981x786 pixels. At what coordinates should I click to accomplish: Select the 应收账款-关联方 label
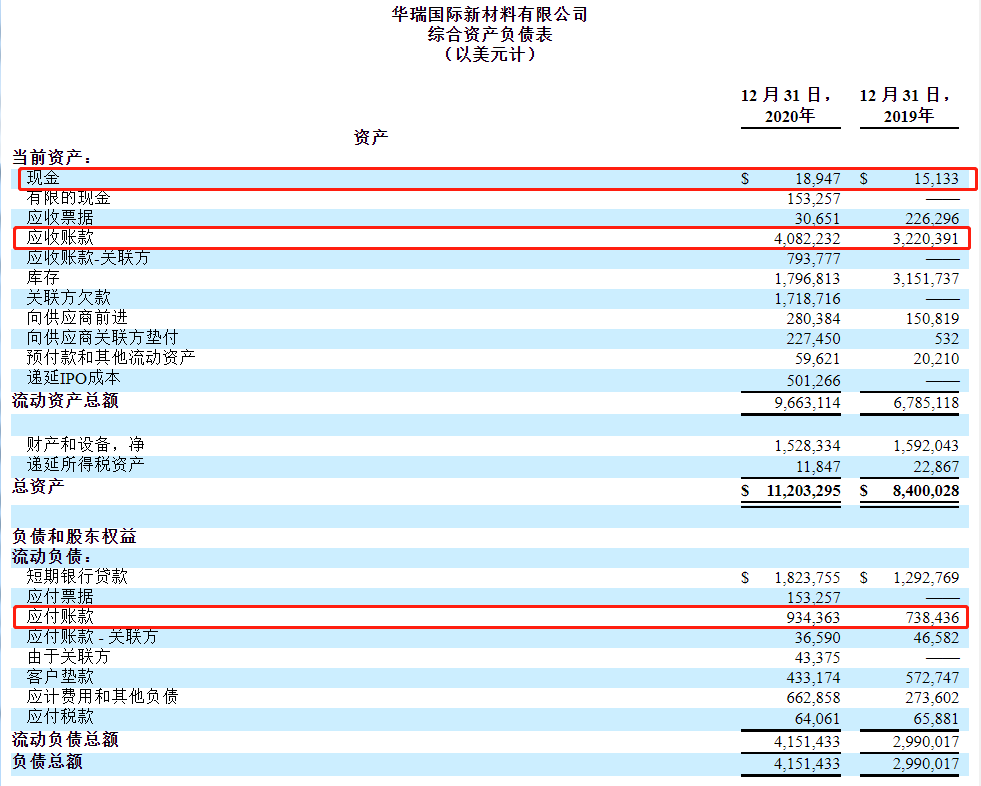click(x=88, y=257)
